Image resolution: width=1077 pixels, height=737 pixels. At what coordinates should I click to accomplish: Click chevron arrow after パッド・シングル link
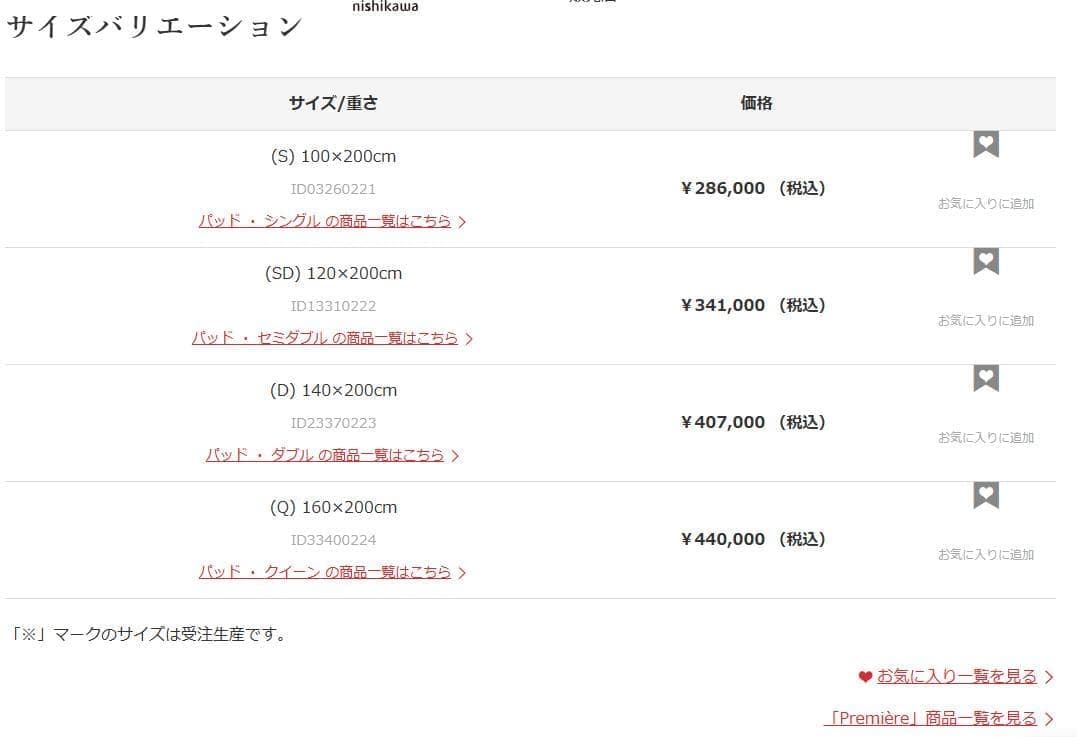click(462, 222)
